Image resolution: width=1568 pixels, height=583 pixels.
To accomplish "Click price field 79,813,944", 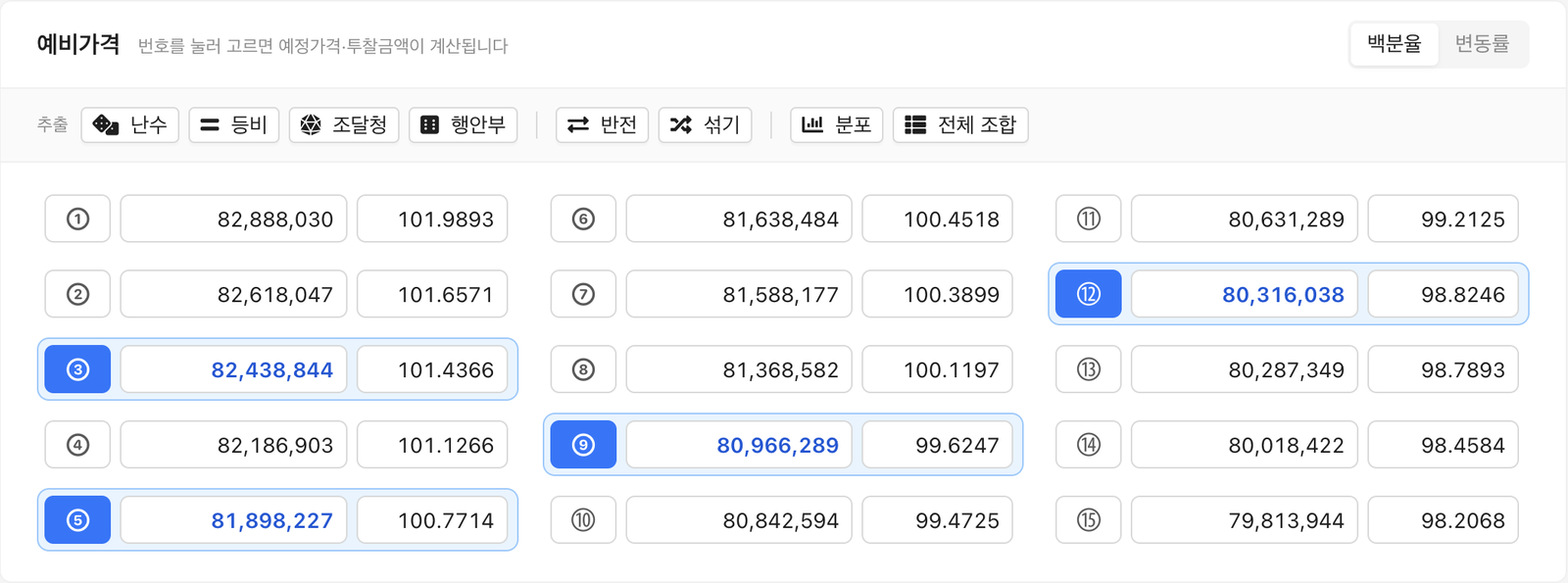I will point(1245,520).
